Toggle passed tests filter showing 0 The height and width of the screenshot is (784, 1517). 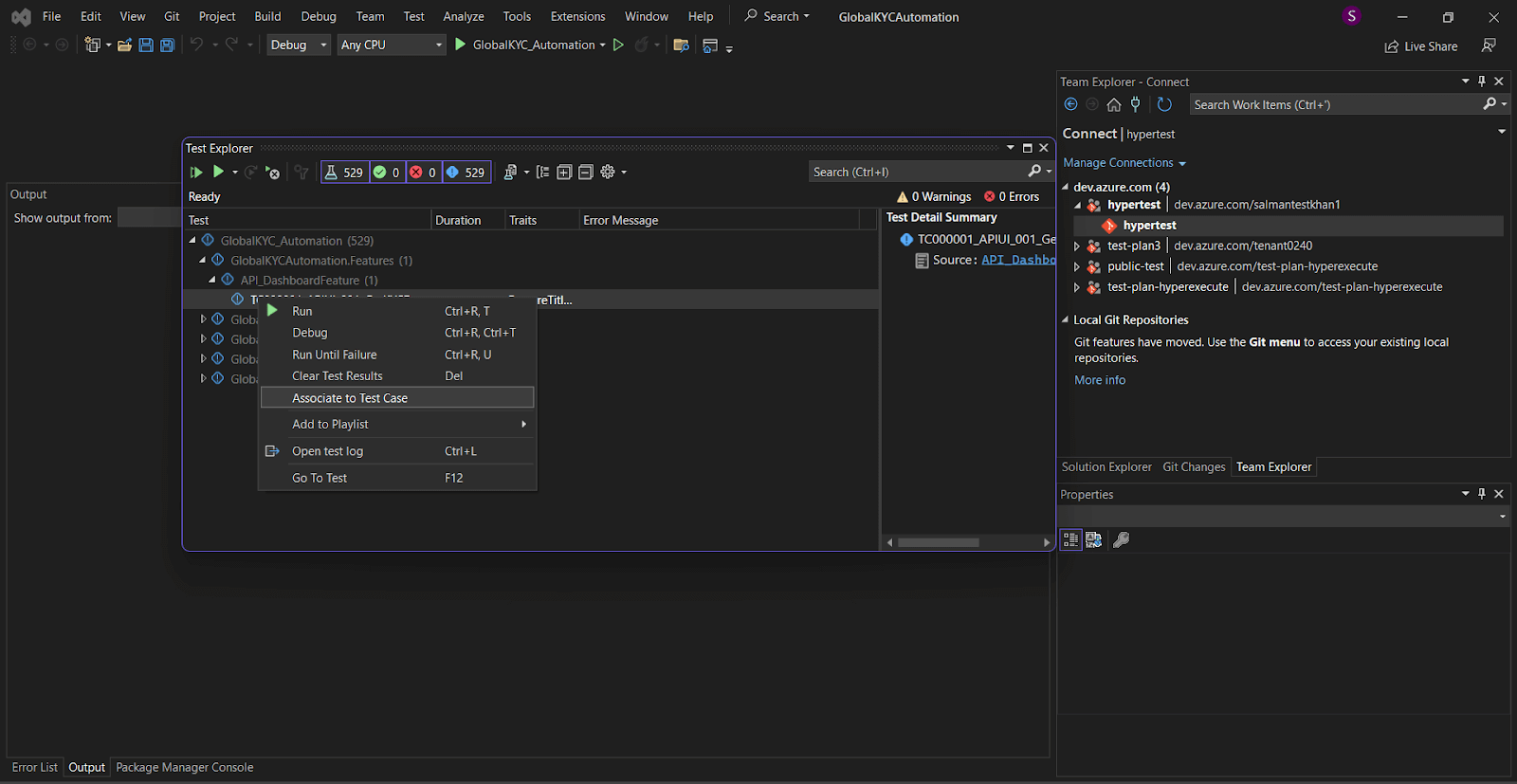[387, 173]
